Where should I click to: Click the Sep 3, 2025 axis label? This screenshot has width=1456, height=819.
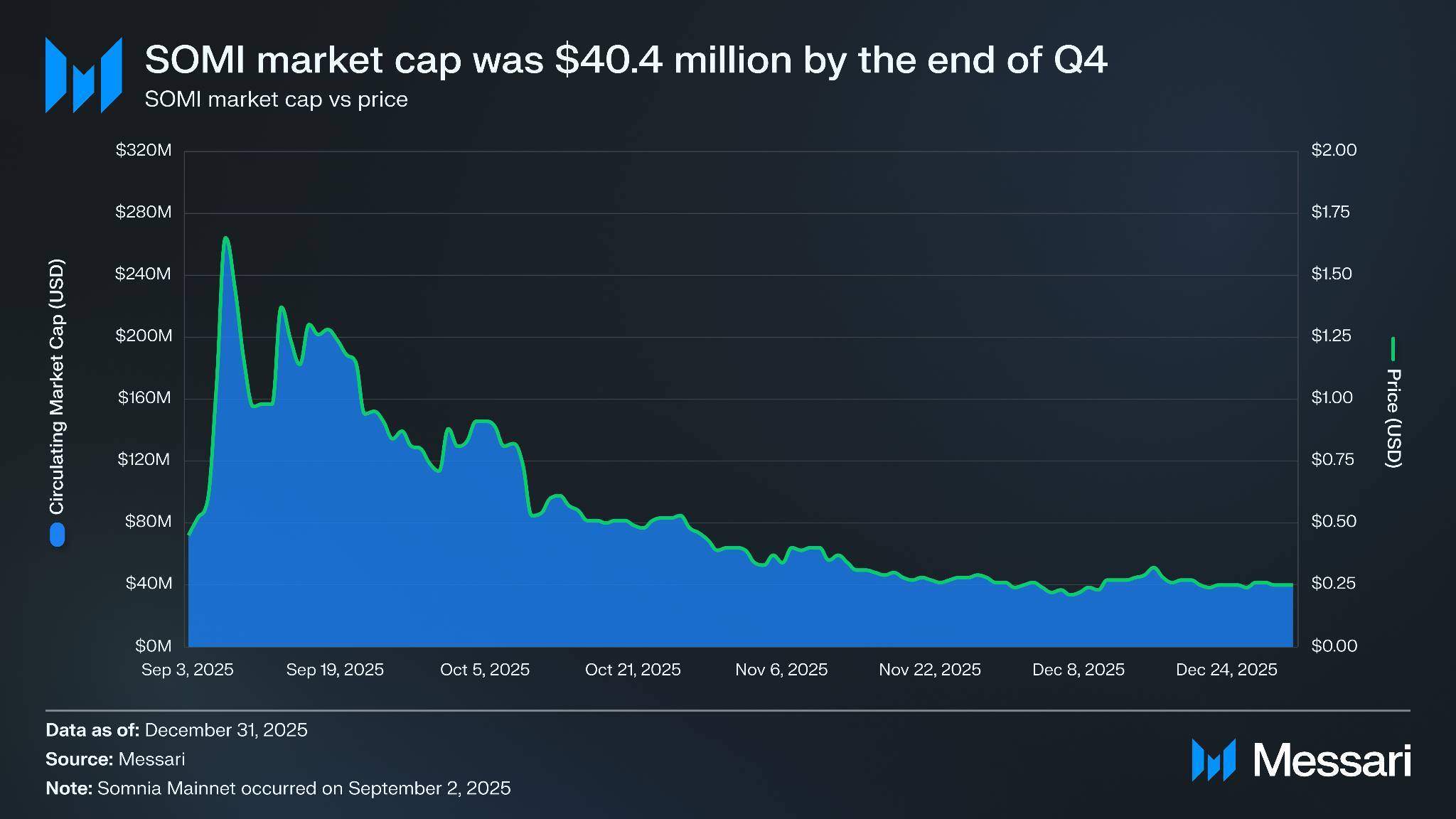(x=188, y=670)
